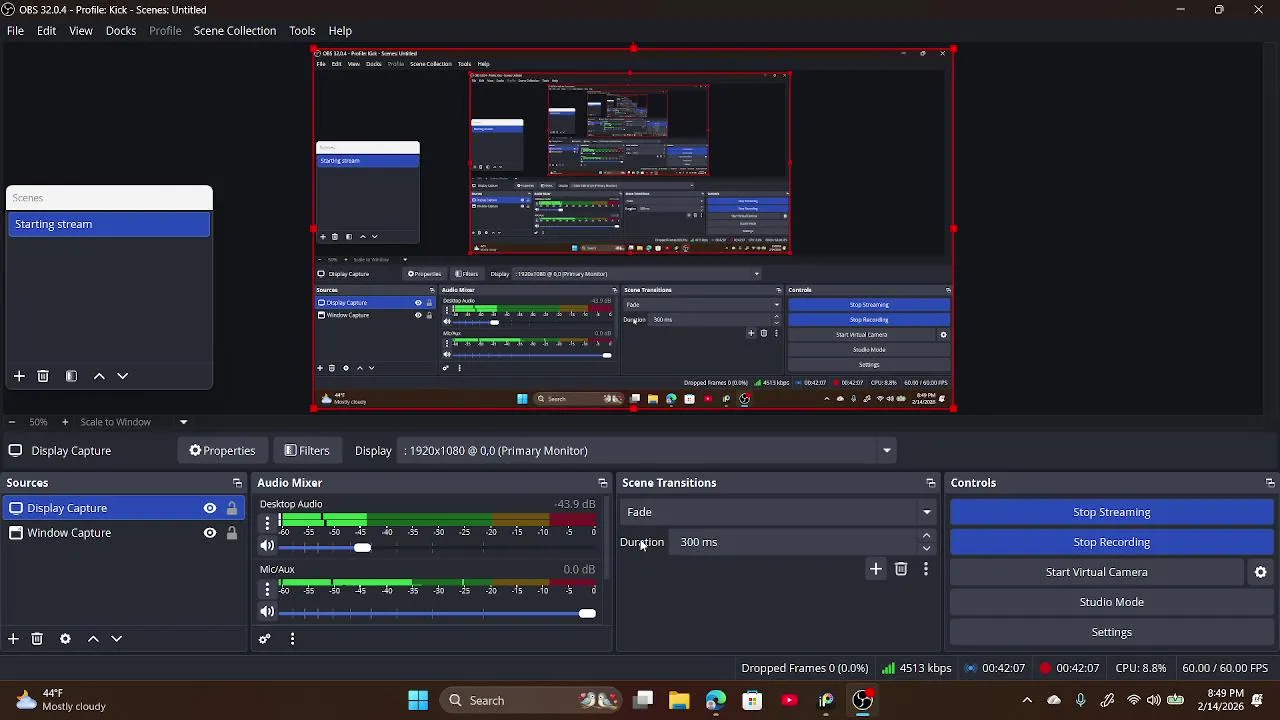Toggle lock on Display Capture source
The width and height of the screenshot is (1280, 720).
coord(232,508)
